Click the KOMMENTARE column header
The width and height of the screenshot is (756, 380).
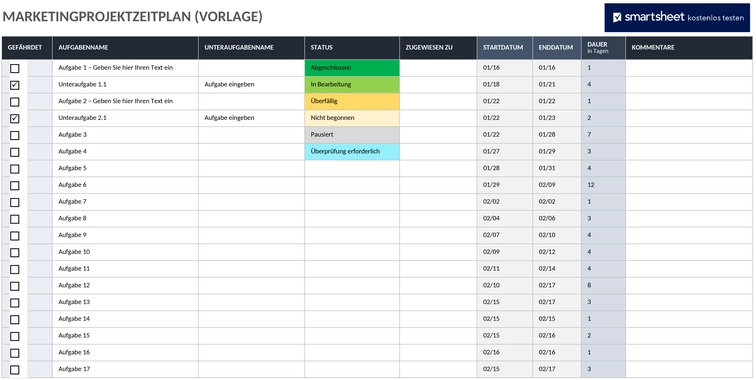(x=688, y=48)
